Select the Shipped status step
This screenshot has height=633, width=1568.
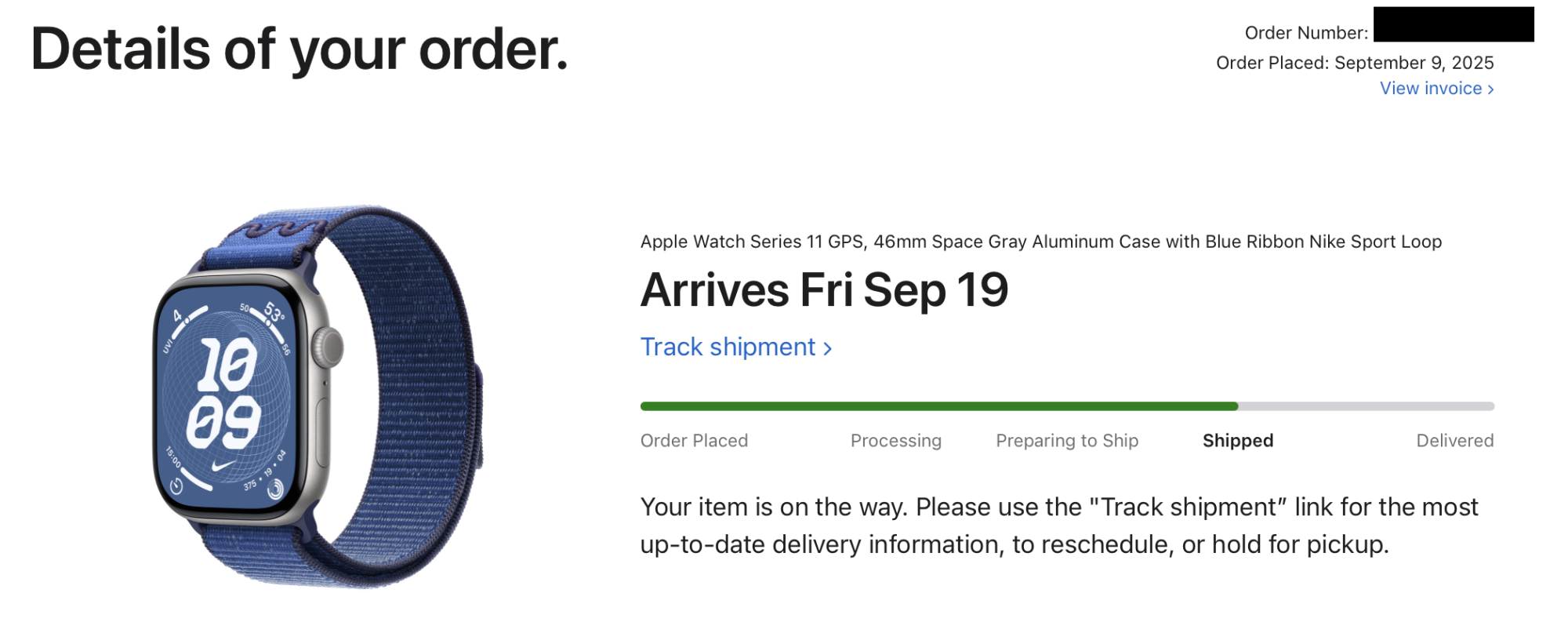click(1237, 441)
